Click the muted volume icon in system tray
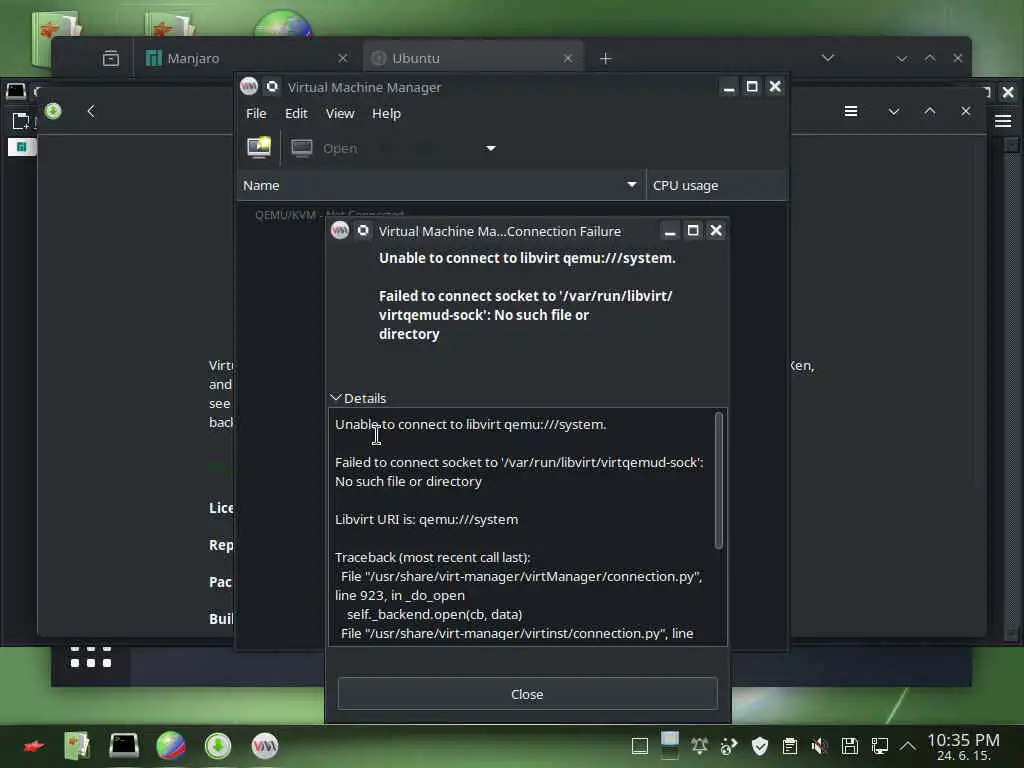The image size is (1024, 768). (819, 745)
